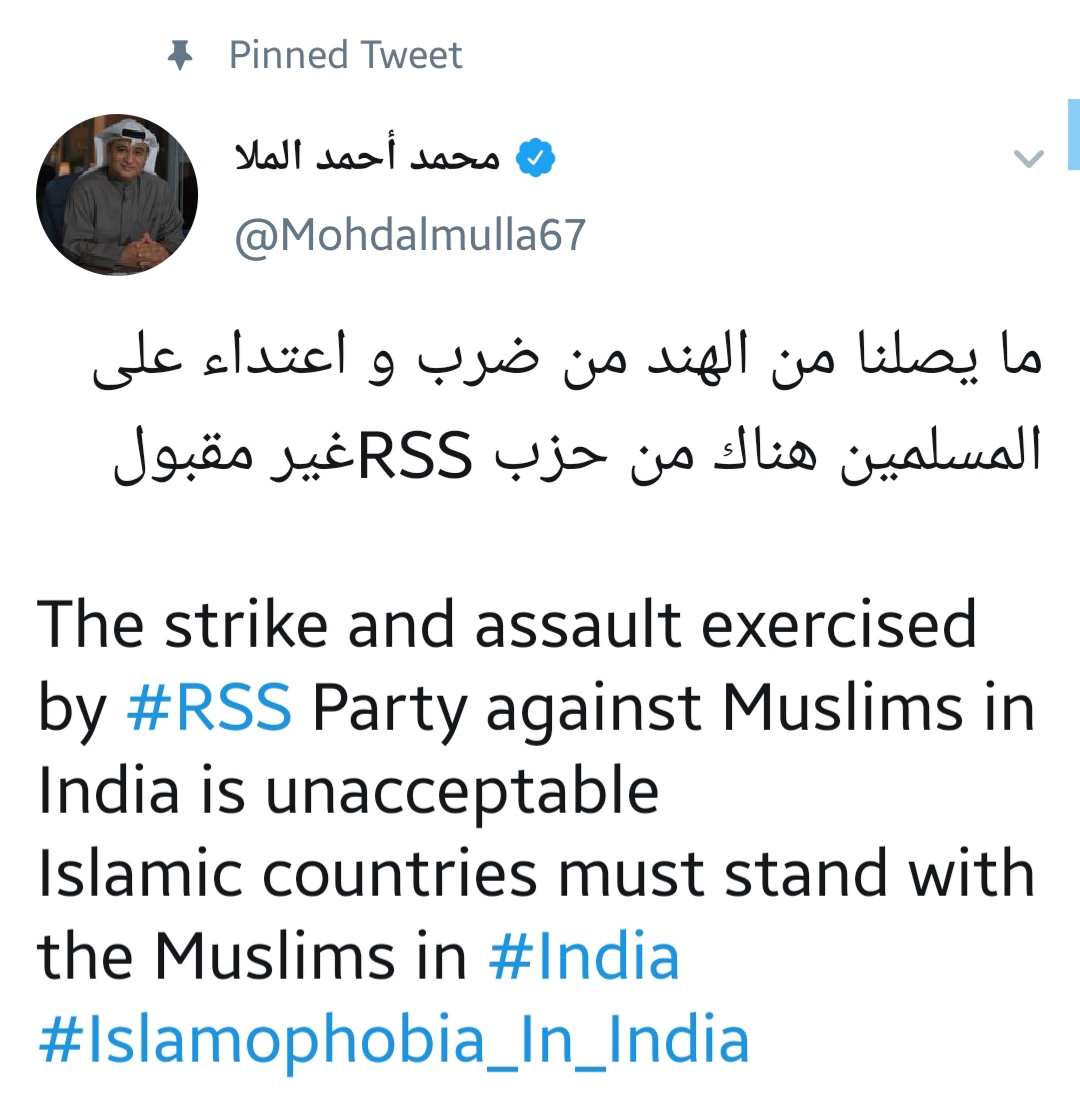Click the 'India is unacceptable' text line

point(349,790)
